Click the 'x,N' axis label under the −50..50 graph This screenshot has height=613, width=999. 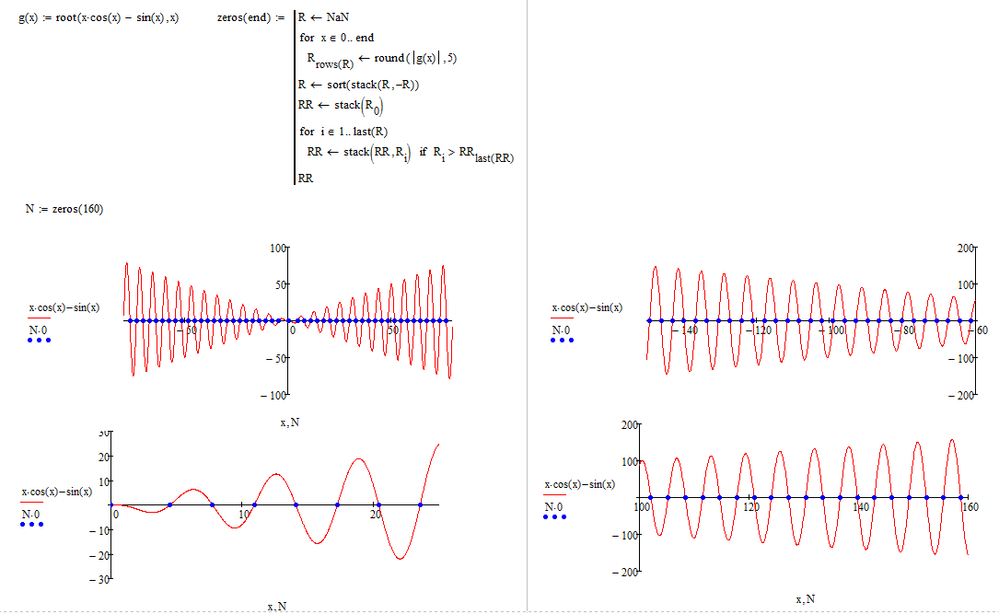[290, 422]
